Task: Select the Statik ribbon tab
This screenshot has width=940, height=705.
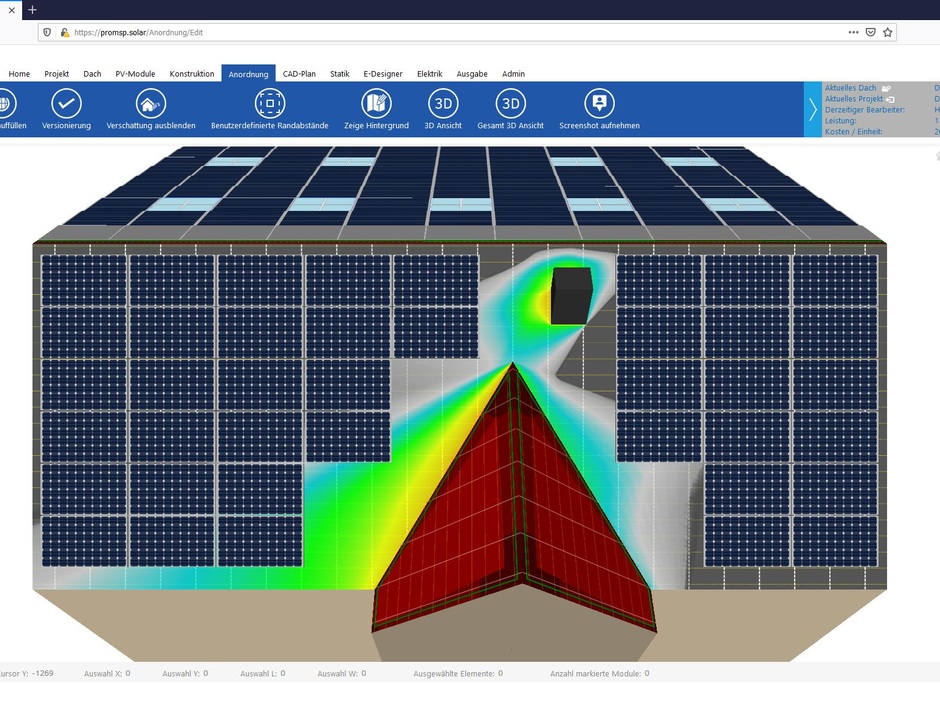Action: (339, 73)
